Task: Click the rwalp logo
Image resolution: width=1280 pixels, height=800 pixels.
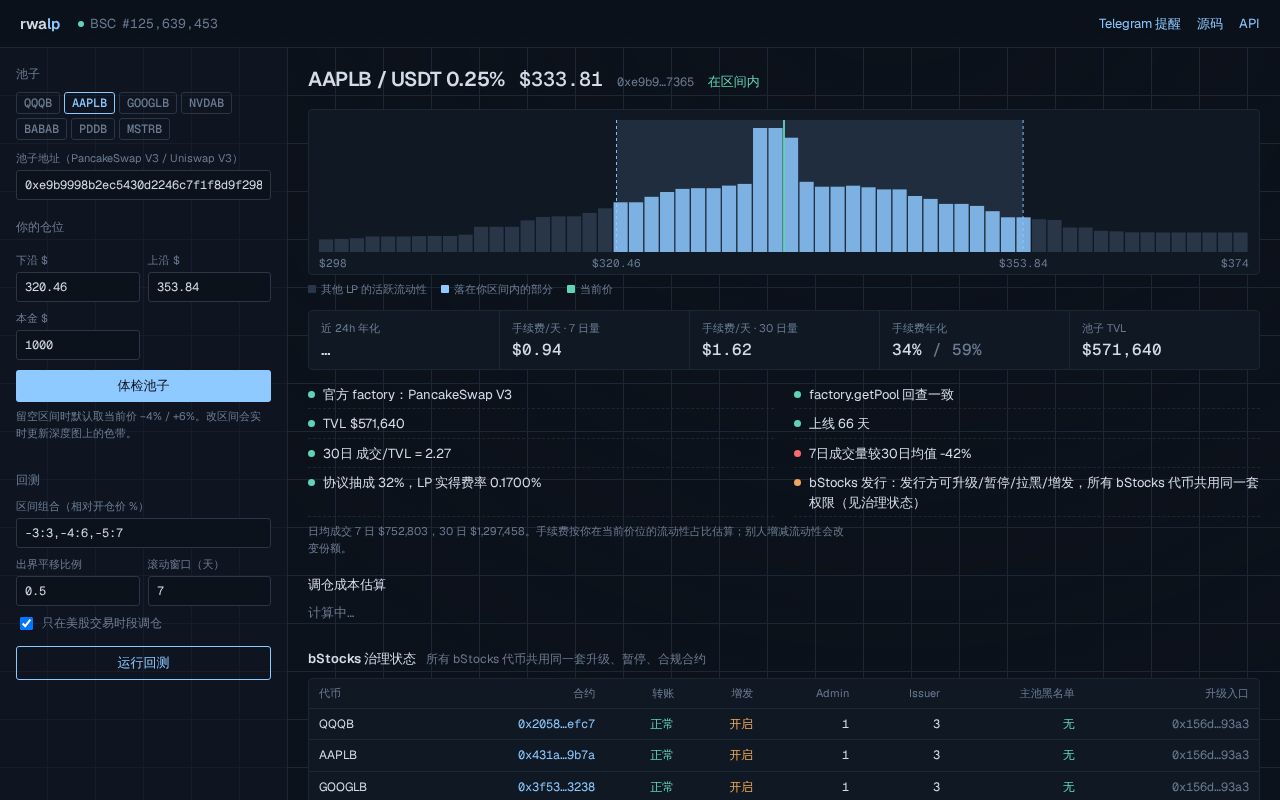Action: pos(40,24)
